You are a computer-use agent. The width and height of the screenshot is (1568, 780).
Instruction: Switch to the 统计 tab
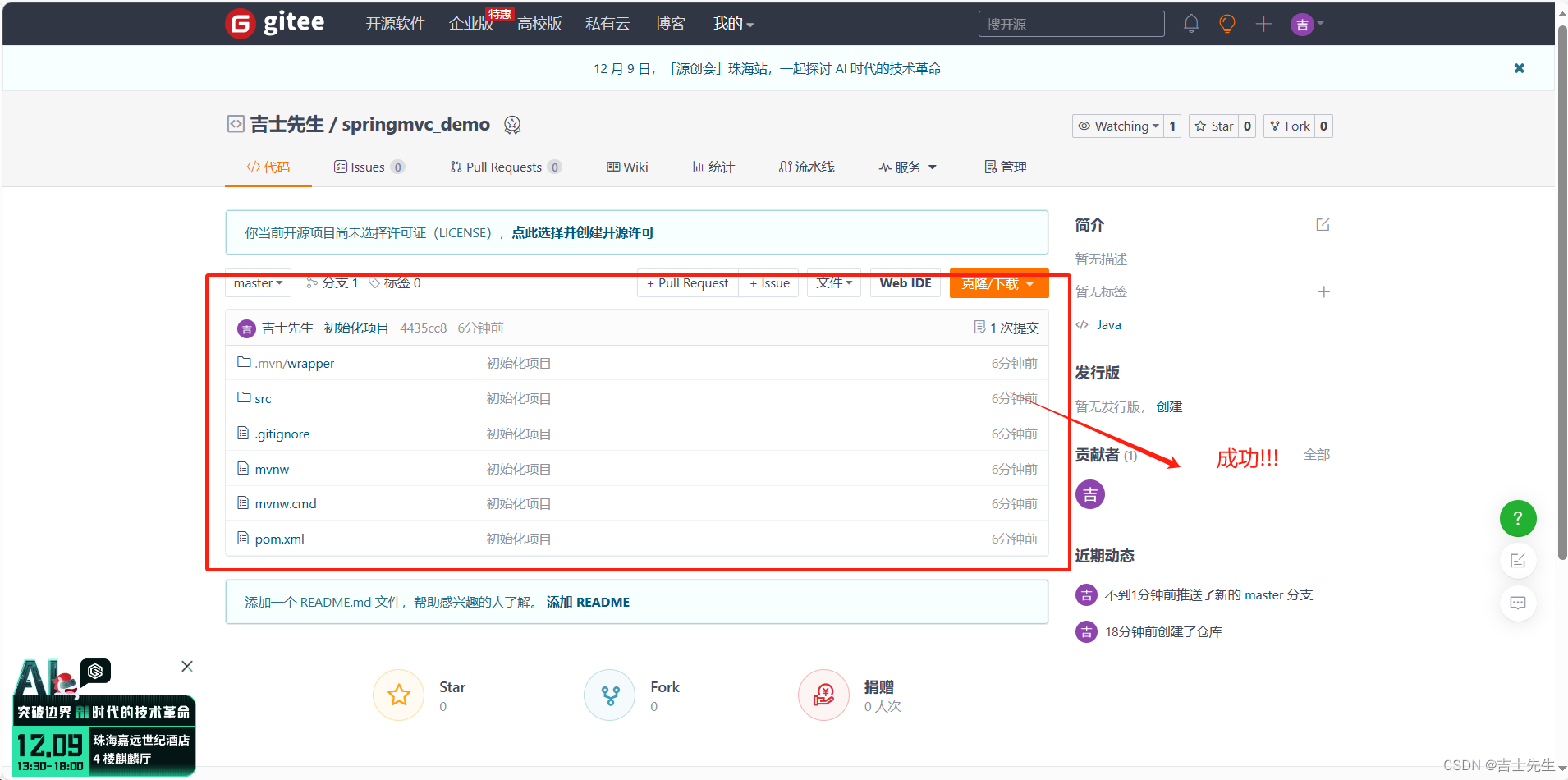(713, 167)
